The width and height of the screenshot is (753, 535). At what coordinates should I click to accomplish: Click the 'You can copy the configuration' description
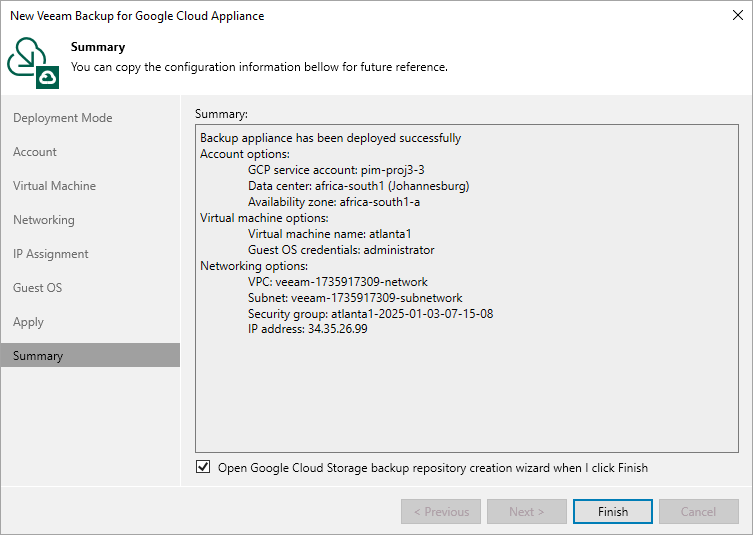[259, 67]
